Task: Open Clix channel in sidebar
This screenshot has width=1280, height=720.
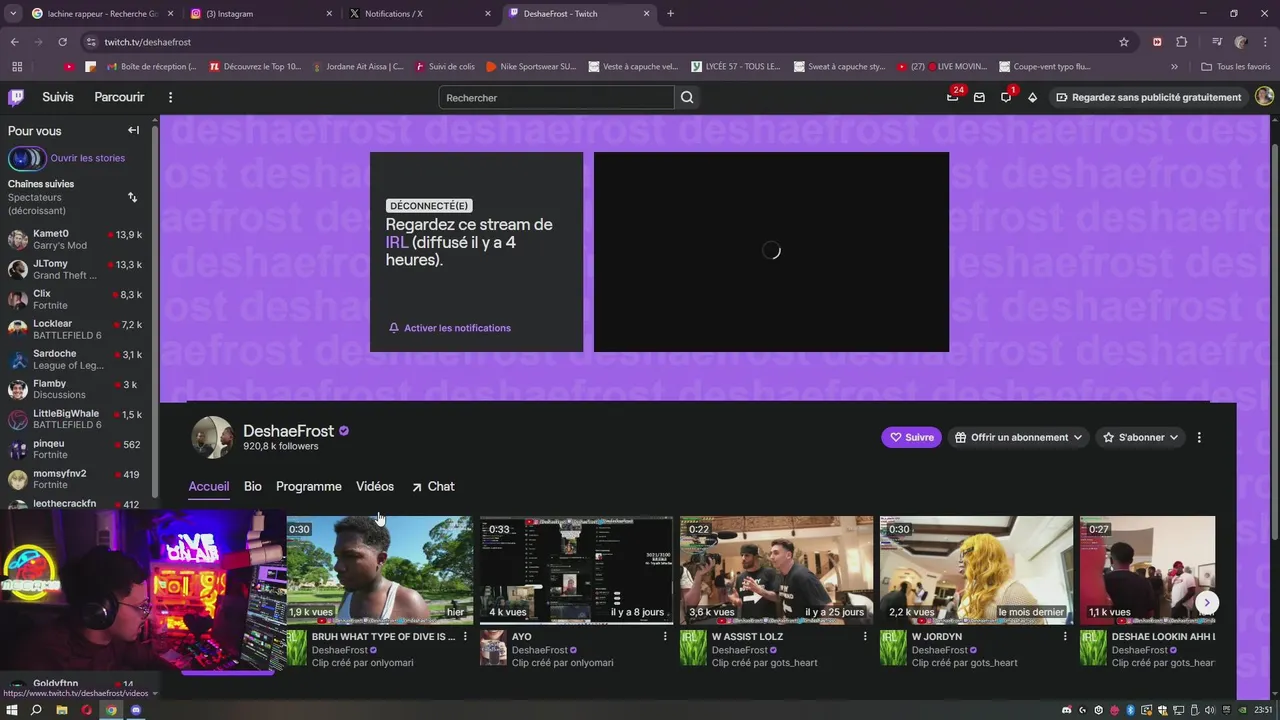Action: point(76,299)
